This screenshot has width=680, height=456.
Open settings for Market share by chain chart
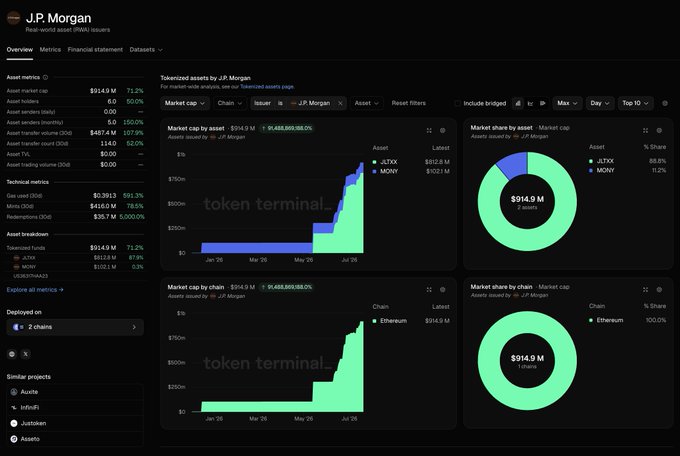[x=659, y=289]
